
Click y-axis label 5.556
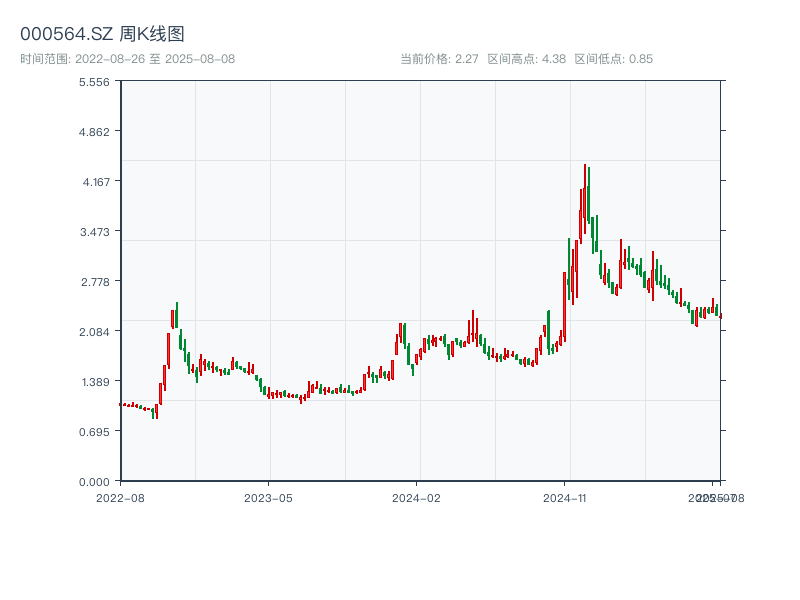coord(94,82)
